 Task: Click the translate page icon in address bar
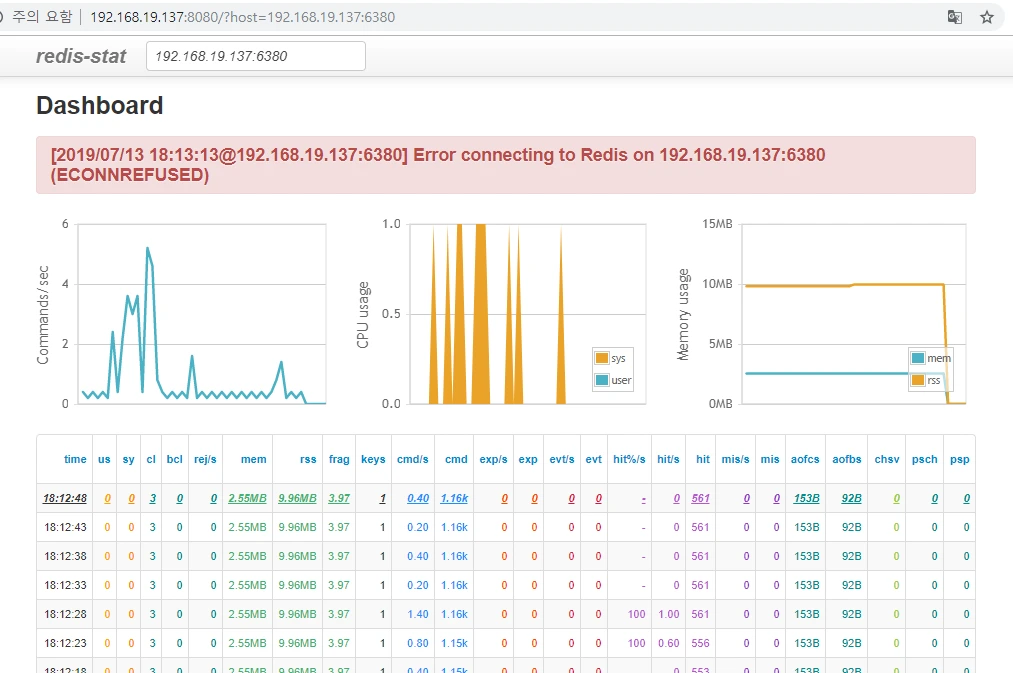pos(954,17)
